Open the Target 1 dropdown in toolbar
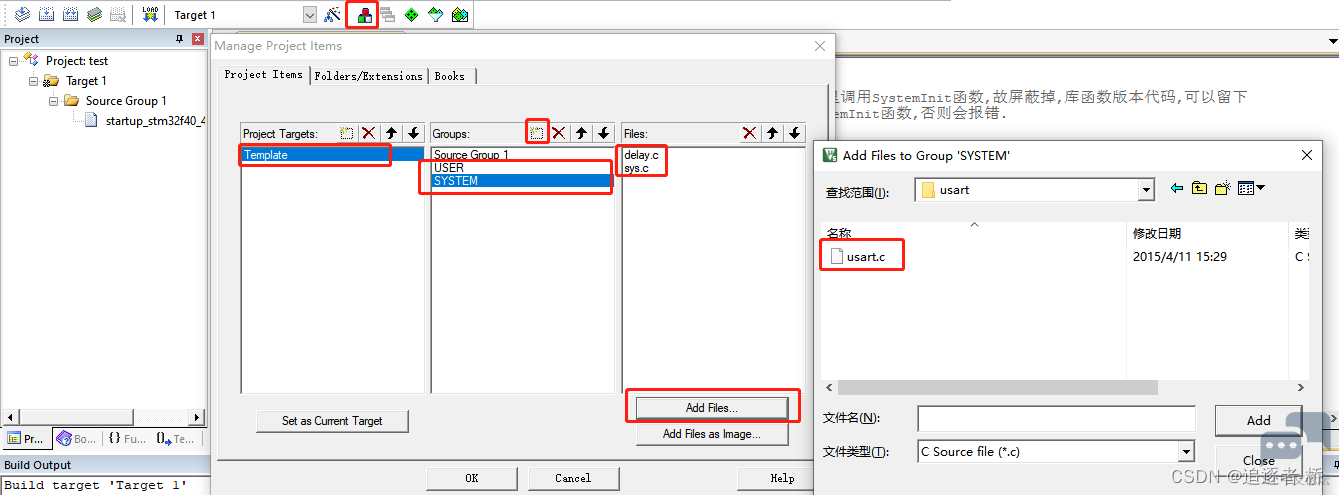This screenshot has height=495, width=1339. click(309, 15)
